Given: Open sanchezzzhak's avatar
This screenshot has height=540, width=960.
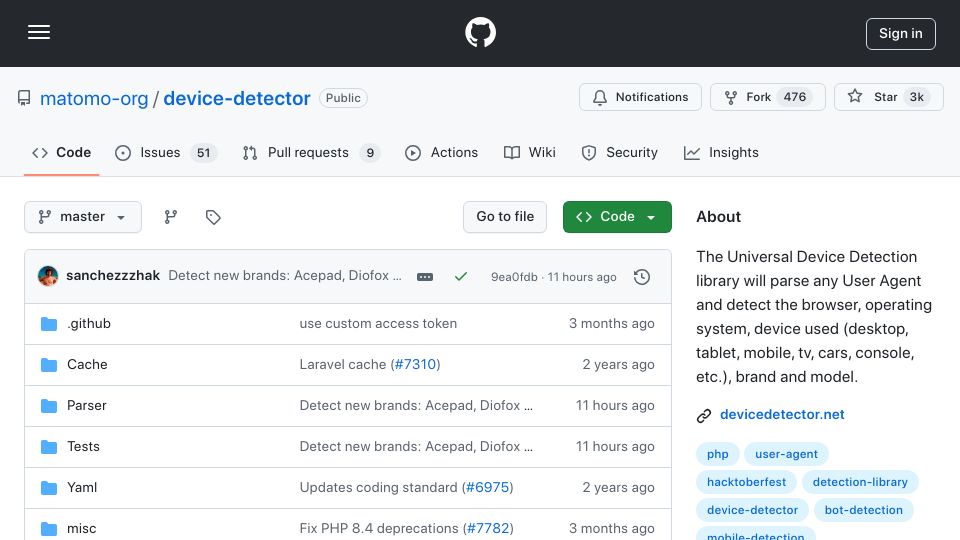Looking at the screenshot, I should pos(48,276).
